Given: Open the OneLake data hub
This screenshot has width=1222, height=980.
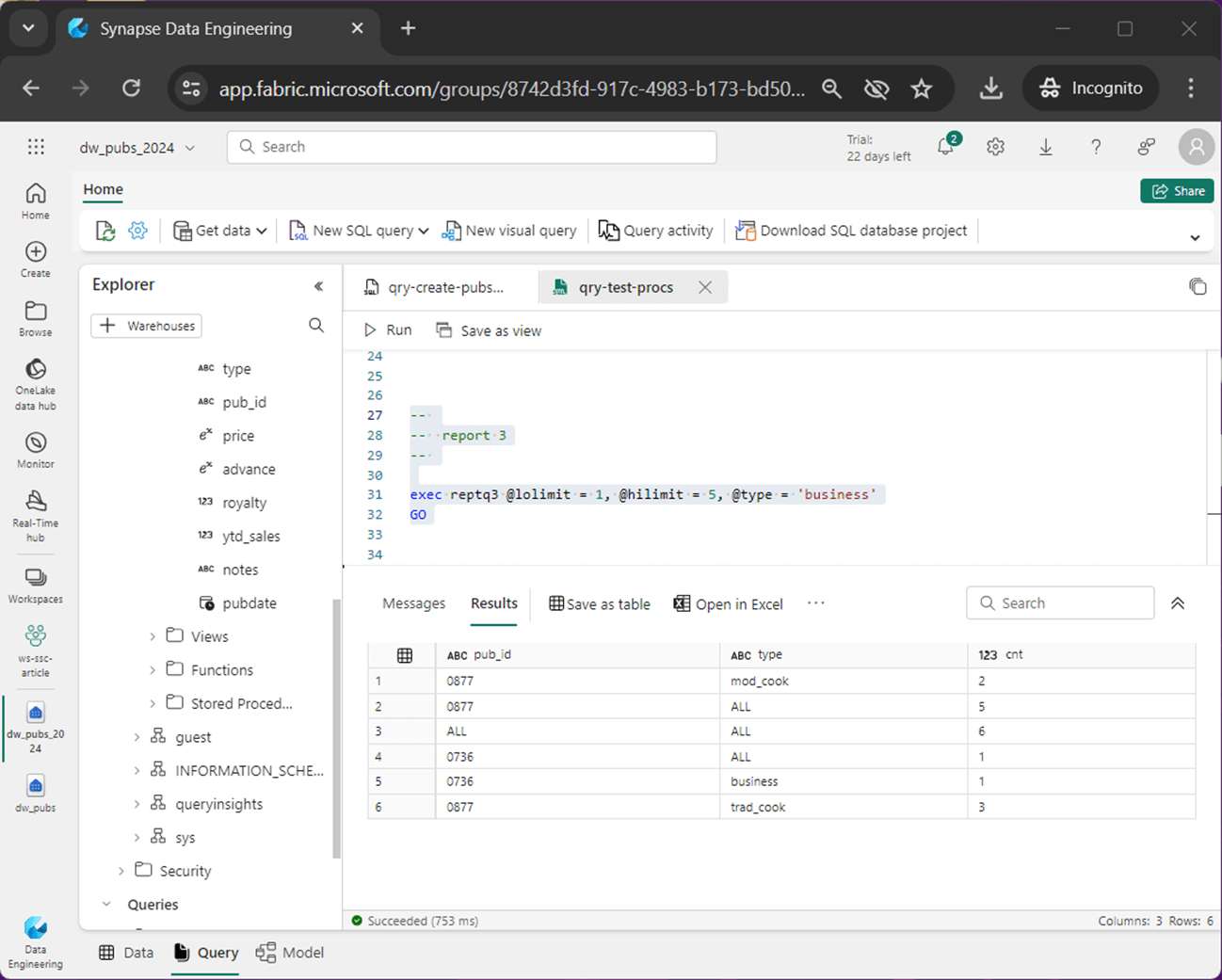Looking at the screenshot, I should 35,383.
